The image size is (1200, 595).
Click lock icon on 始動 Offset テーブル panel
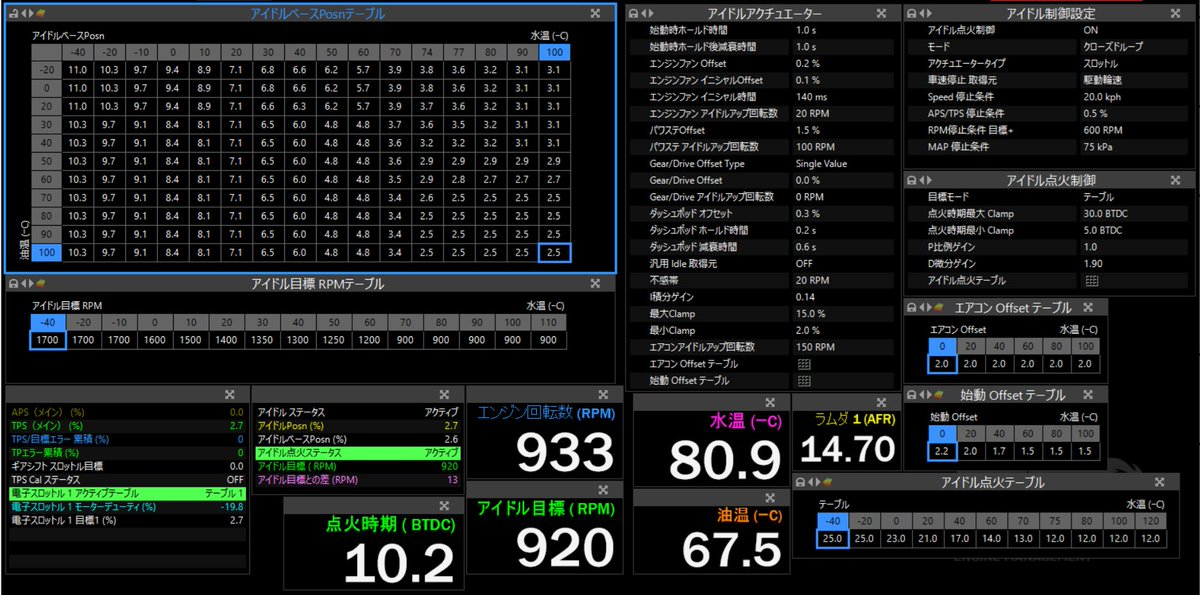click(x=911, y=395)
